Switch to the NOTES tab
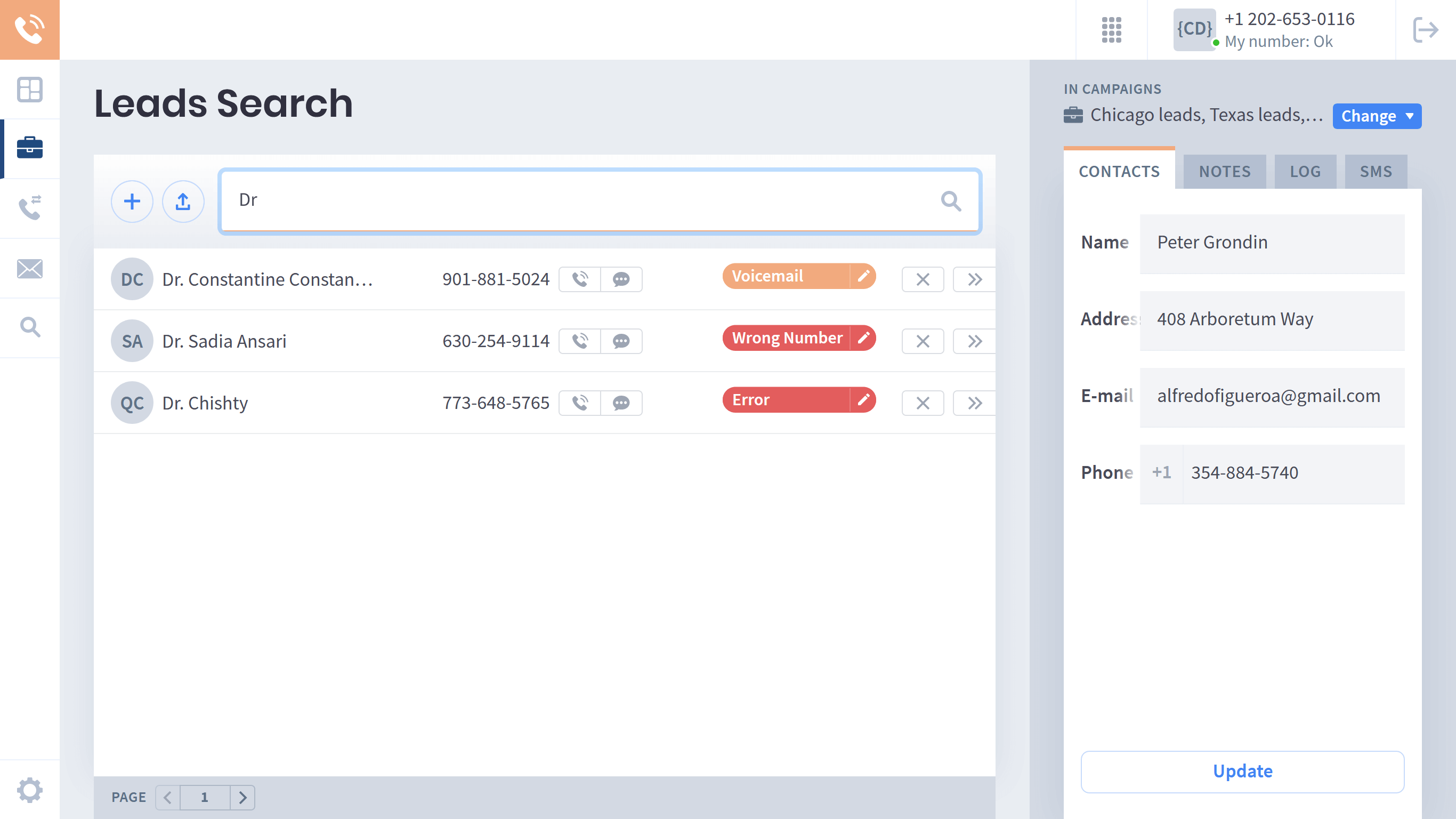The width and height of the screenshot is (1456, 819). pyautogui.click(x=1225, y=171)
